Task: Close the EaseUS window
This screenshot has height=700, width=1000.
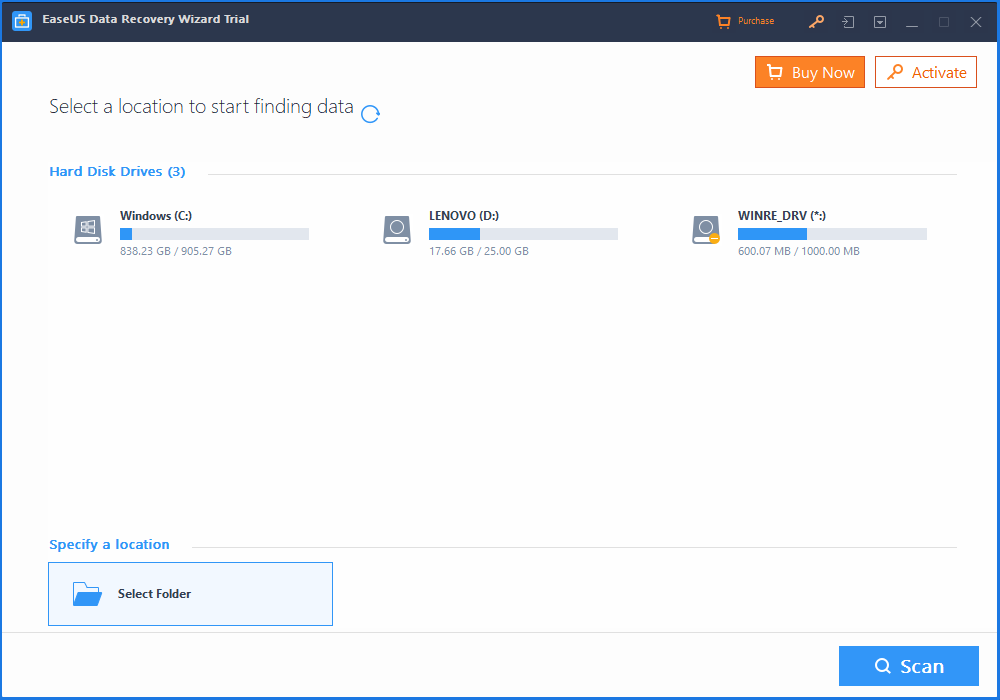Action: [x=976, y=22]
